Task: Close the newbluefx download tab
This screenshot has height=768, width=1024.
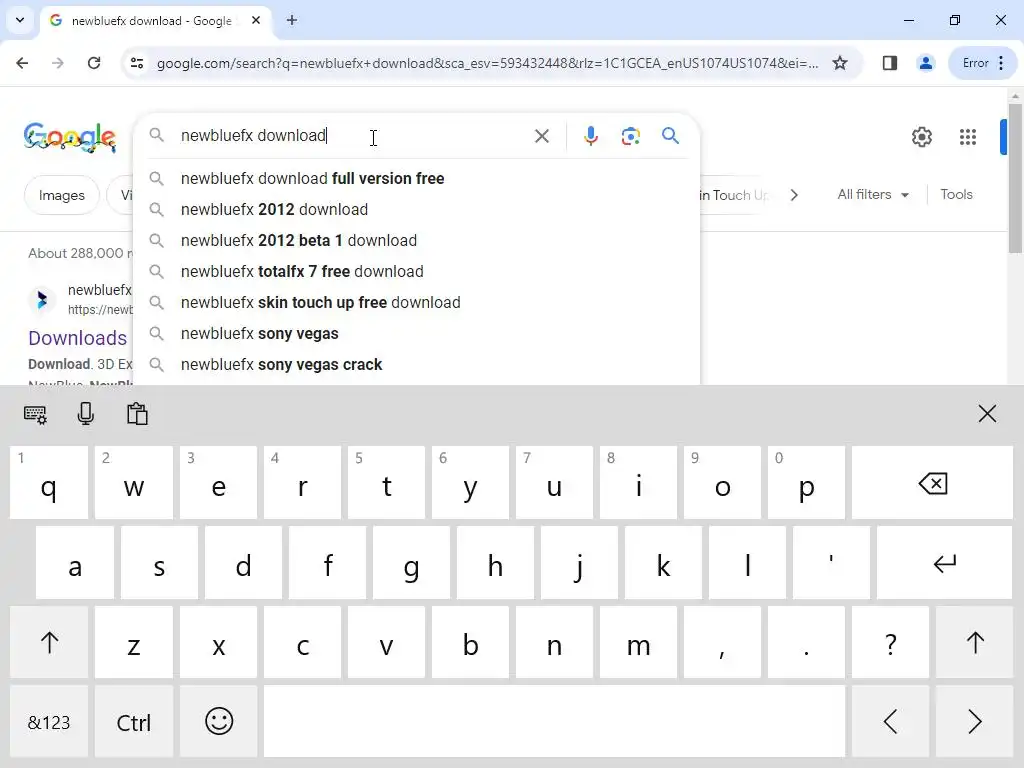Action: [256, 20]
